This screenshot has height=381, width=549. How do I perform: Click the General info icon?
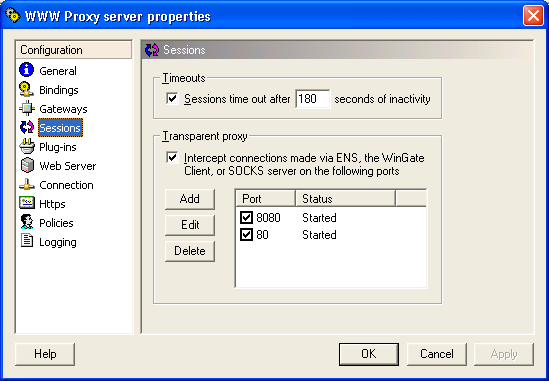pos(27,70)
